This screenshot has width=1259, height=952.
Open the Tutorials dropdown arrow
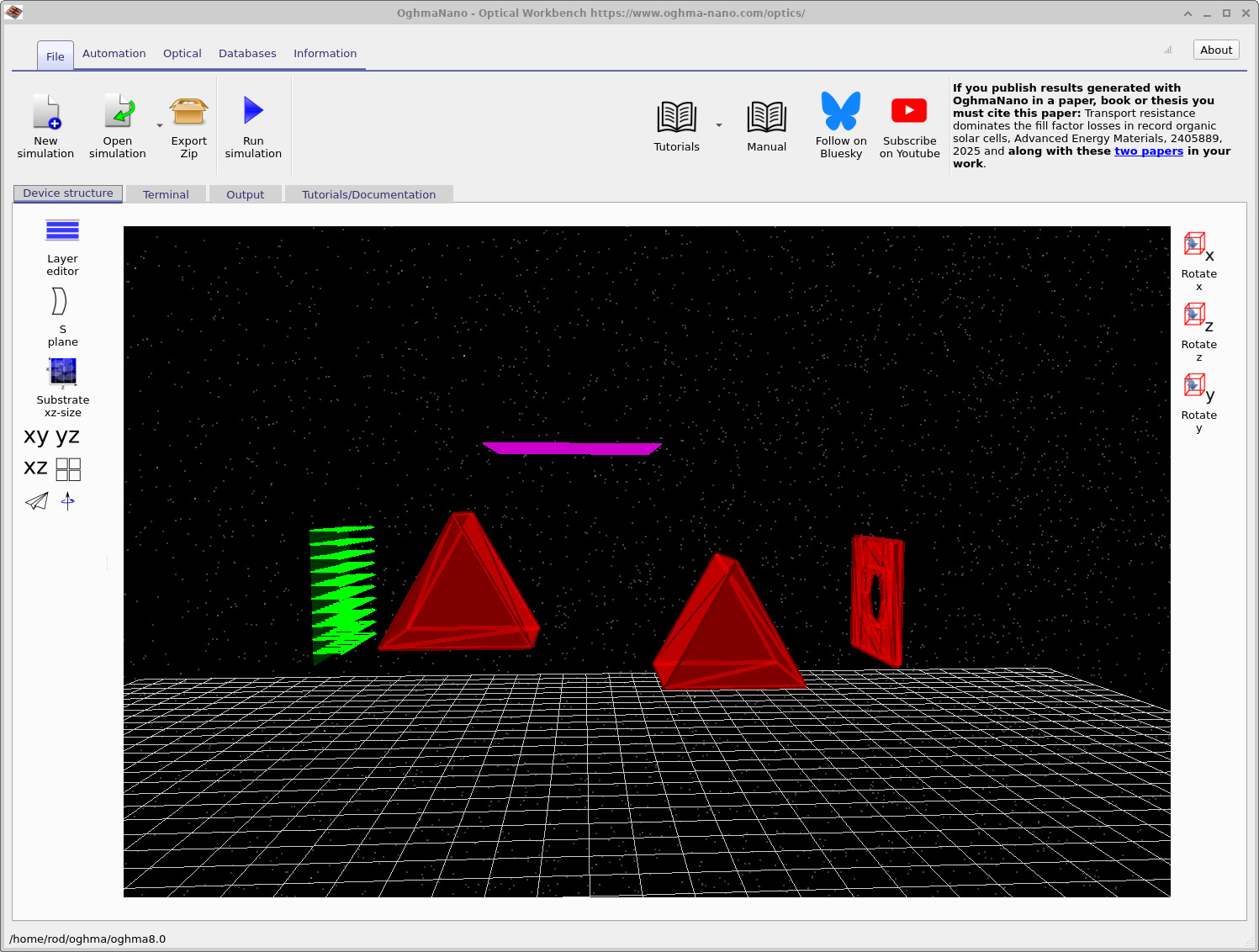coord(719,124)
